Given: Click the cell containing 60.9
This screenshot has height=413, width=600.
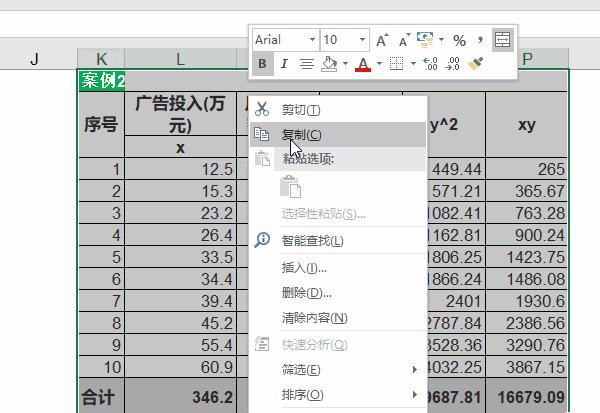Looking at the screenshot, I should pos(180,367).
